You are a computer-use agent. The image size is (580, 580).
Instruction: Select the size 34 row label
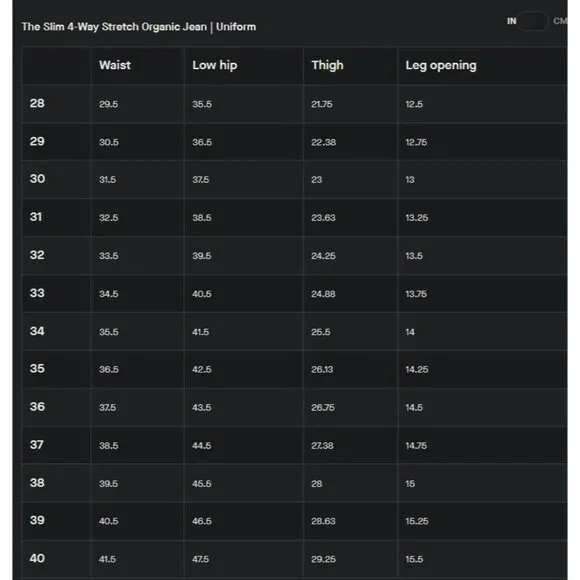pyautogui.click(x=37, y=331)
